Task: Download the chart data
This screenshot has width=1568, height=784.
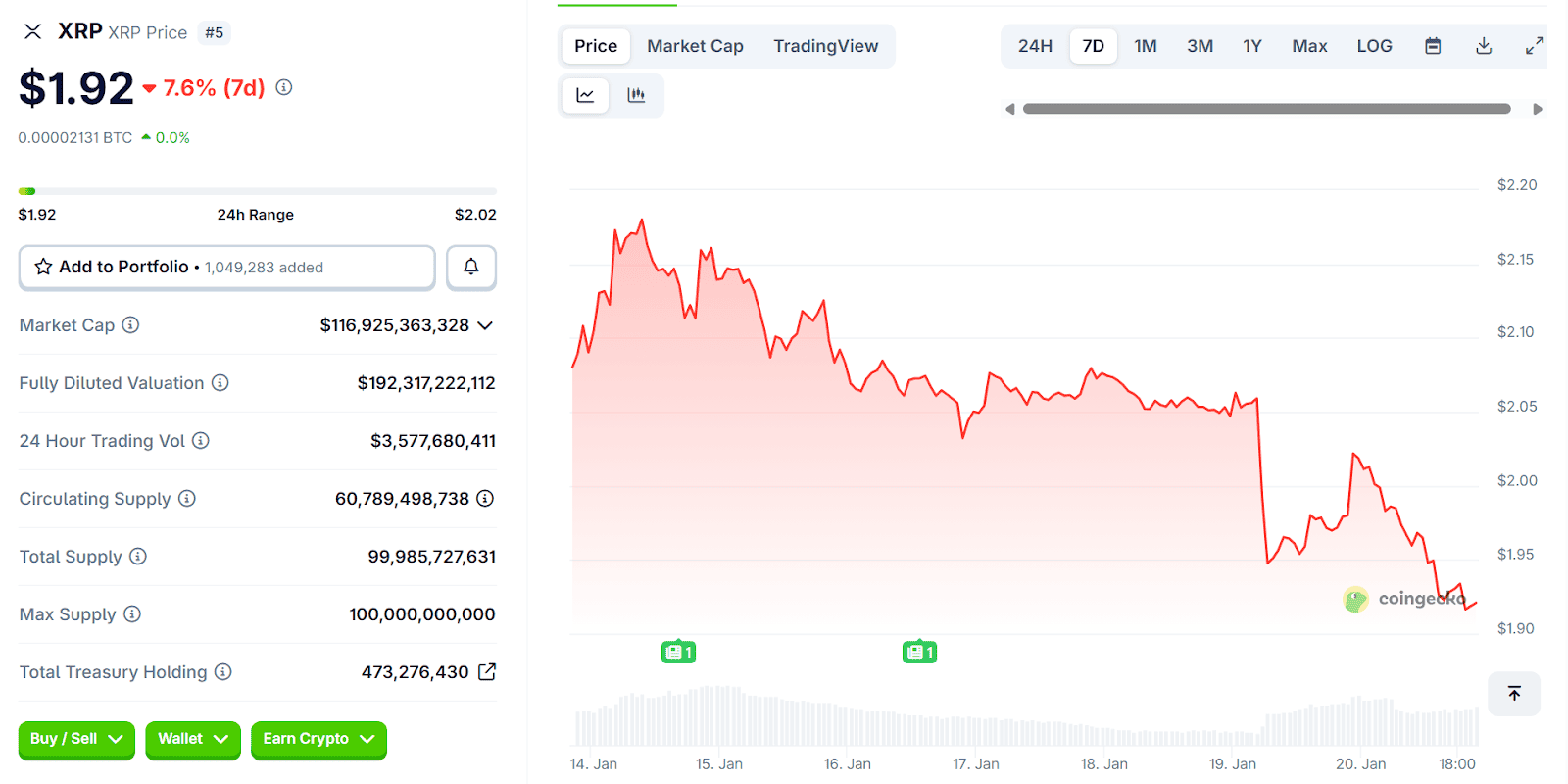Action: (x=1484, y=46)
